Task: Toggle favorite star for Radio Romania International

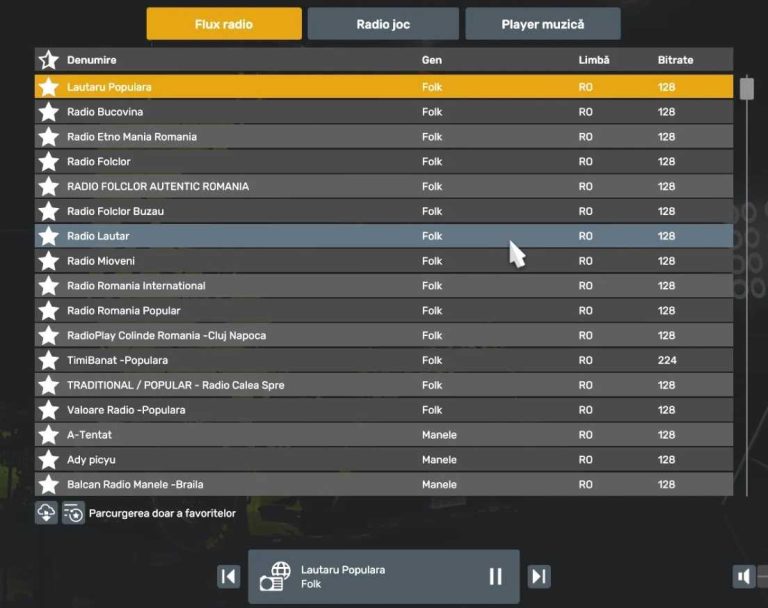Action: [x=49, y=286]
